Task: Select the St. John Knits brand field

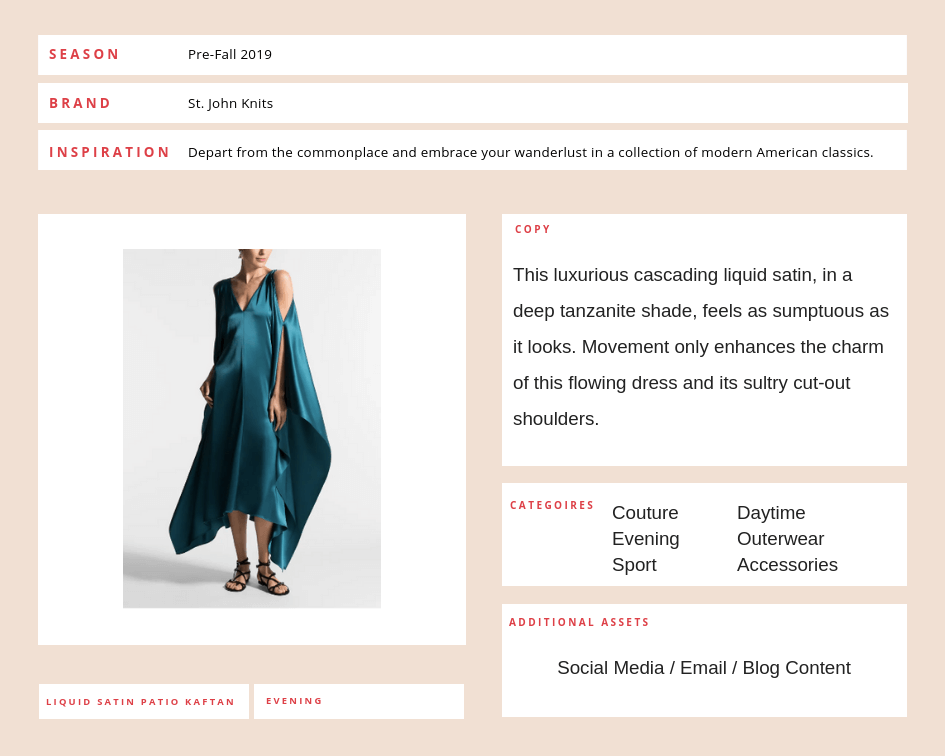Action: click(x=230, y=104)
